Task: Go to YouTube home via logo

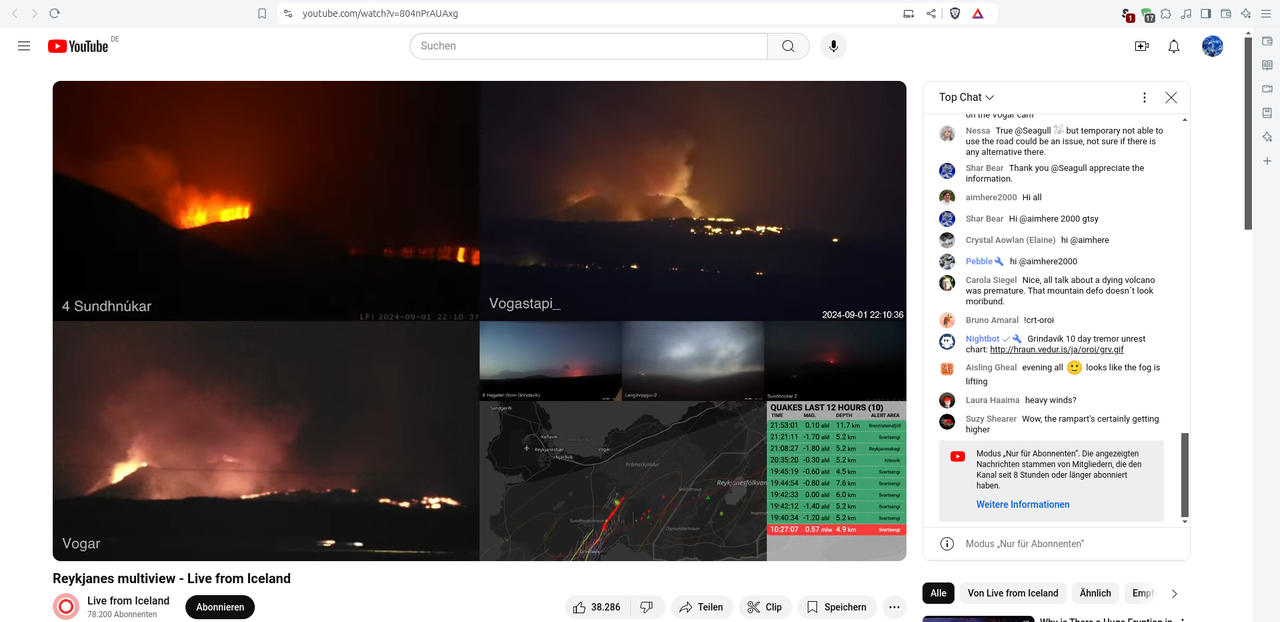Action: (x=78, y=46)
